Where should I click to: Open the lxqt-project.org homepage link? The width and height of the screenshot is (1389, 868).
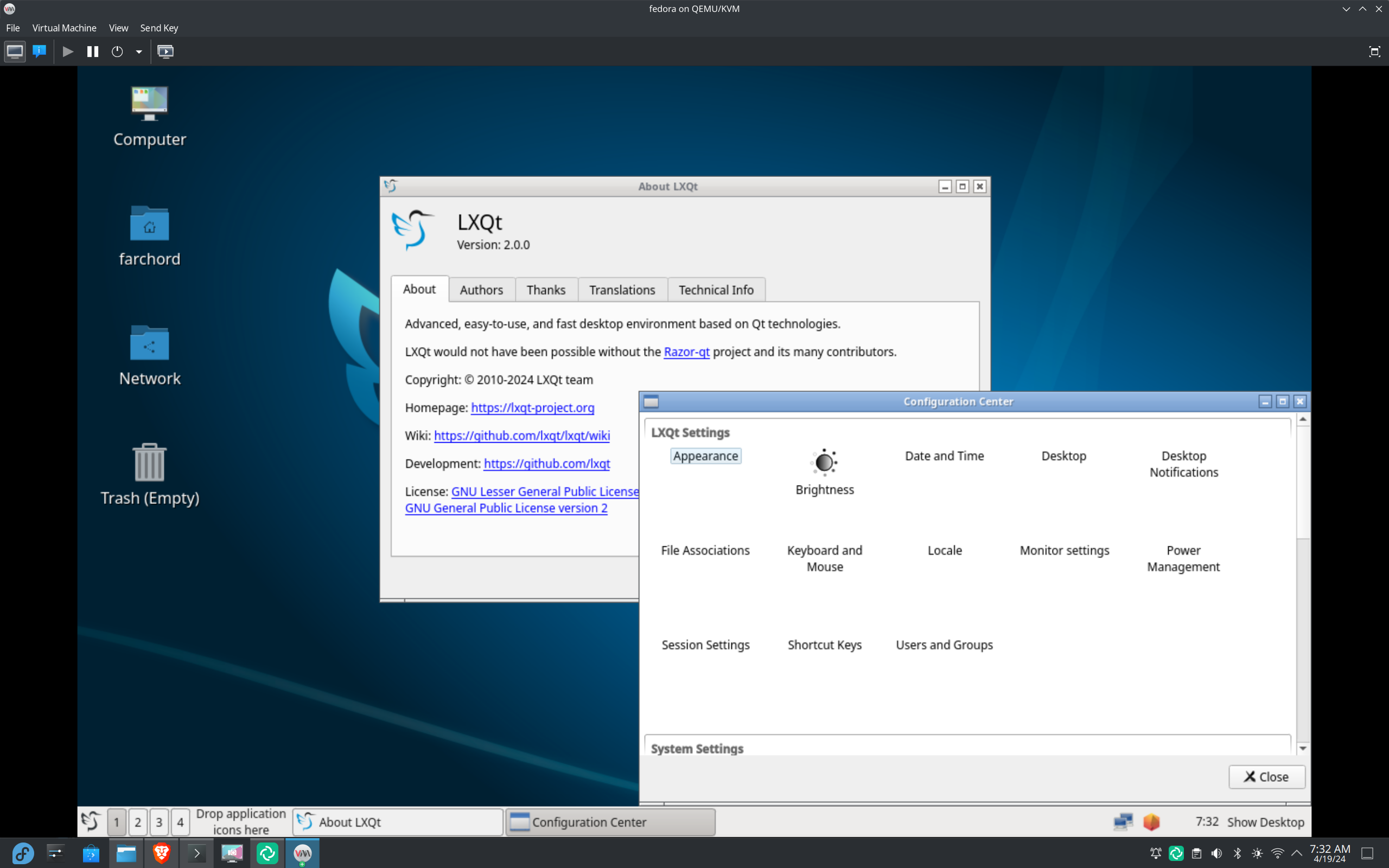[x=533, y=407]
